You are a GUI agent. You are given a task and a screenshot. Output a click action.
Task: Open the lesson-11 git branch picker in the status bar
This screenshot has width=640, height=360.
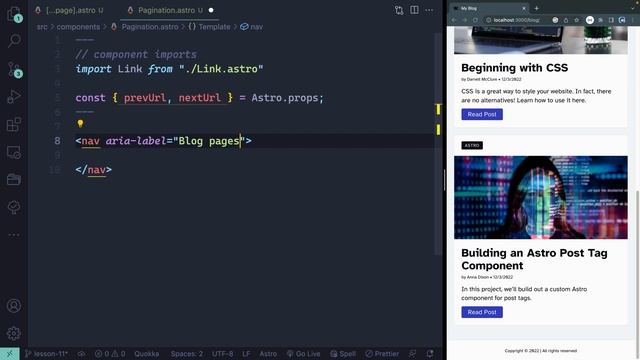tap(47, 354)
